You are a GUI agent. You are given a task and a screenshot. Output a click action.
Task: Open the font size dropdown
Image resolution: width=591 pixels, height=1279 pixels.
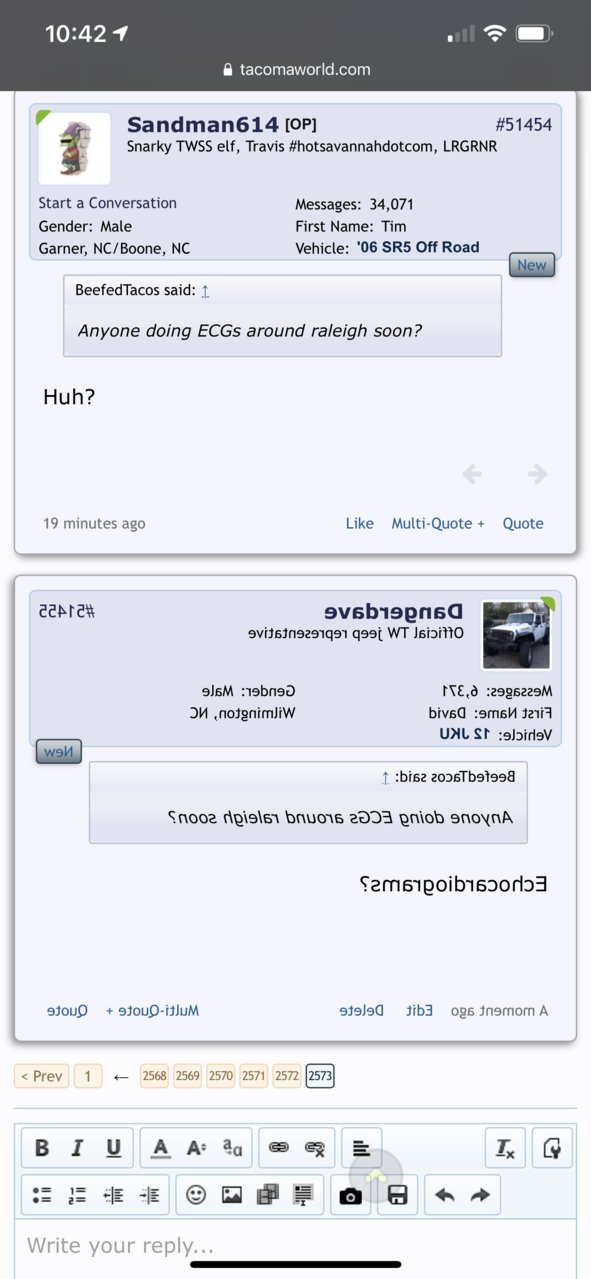pyautogui.click(x=196, y=1148)
